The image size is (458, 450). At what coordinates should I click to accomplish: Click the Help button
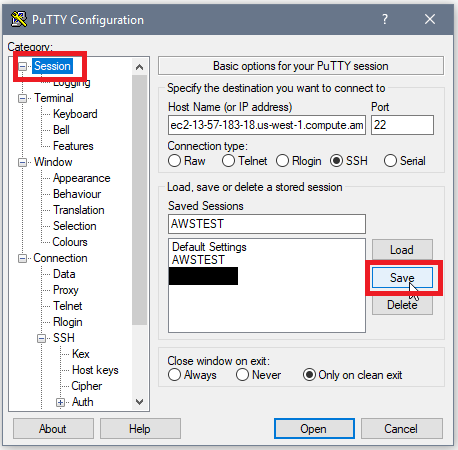[140, 429]
